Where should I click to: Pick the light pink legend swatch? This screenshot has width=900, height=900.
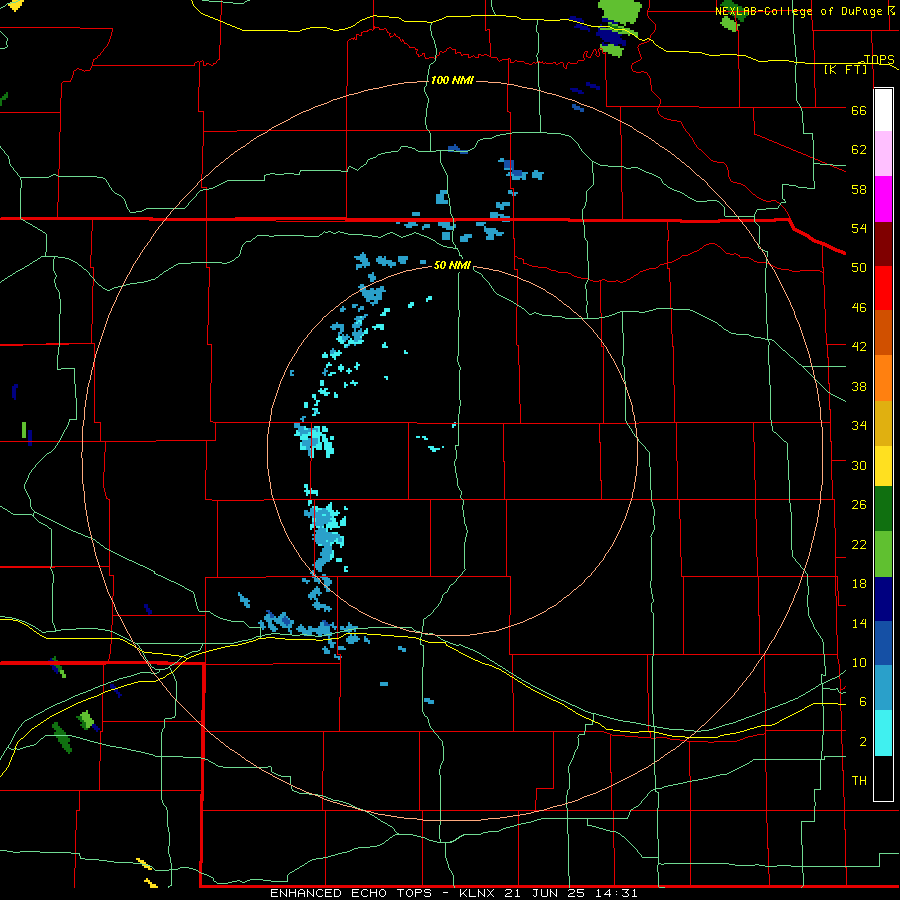[883, 153]
